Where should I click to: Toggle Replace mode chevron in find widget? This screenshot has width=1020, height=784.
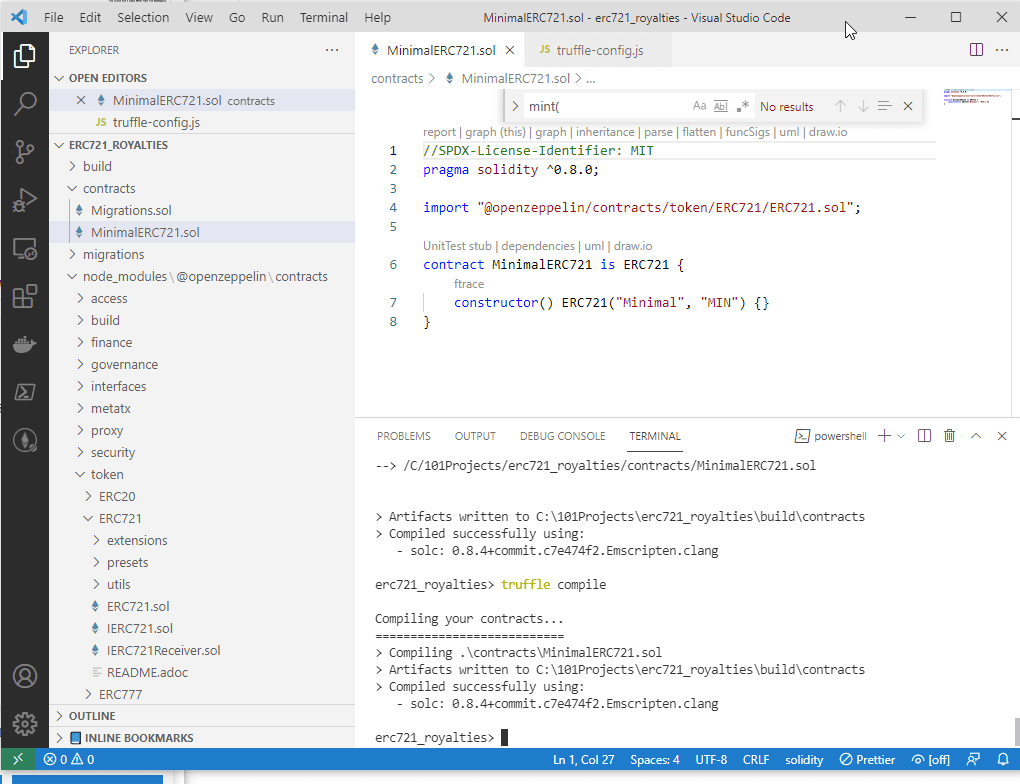click(x=515, y=106)
